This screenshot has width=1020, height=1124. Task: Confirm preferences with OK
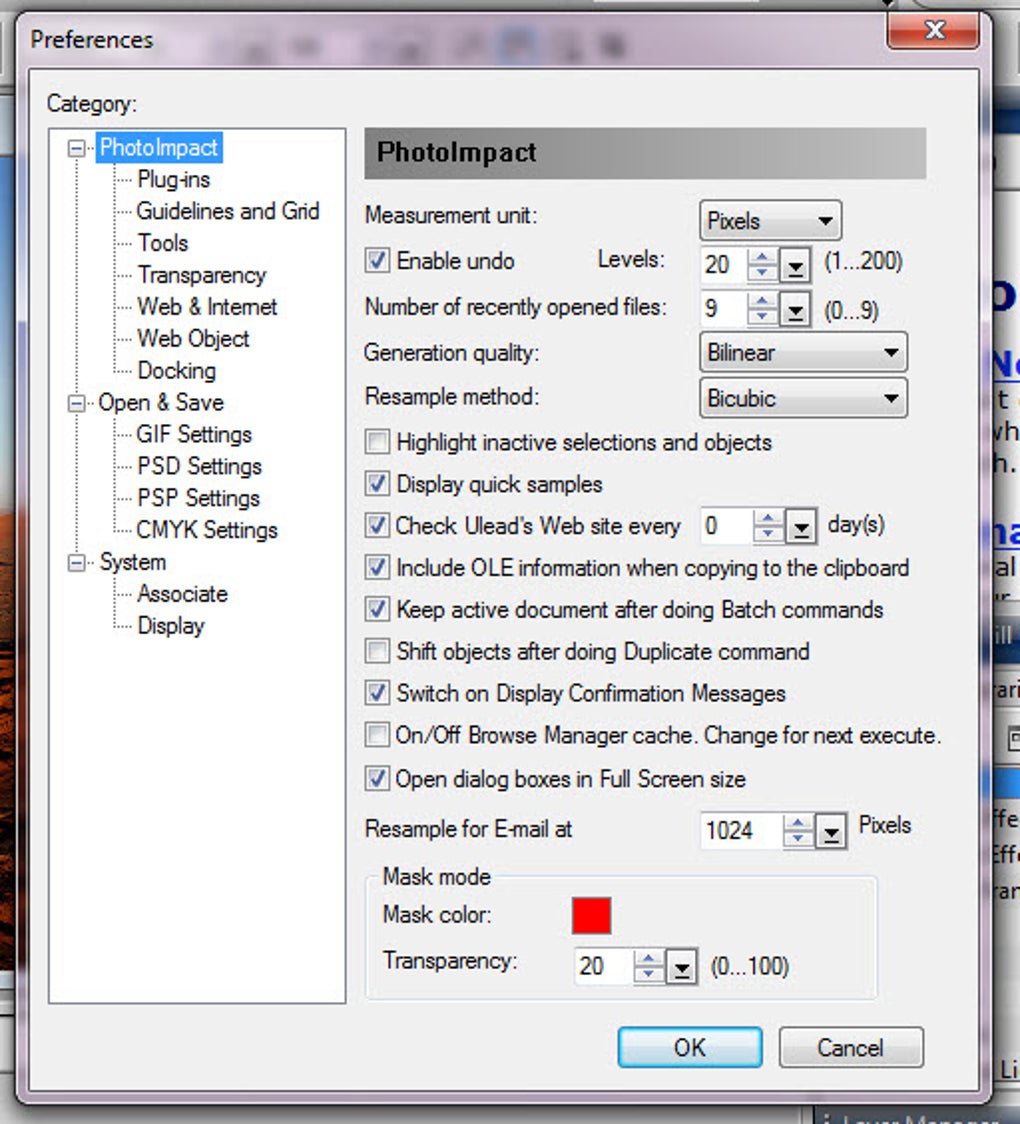pyautogui.click(x=690, y=1047)
